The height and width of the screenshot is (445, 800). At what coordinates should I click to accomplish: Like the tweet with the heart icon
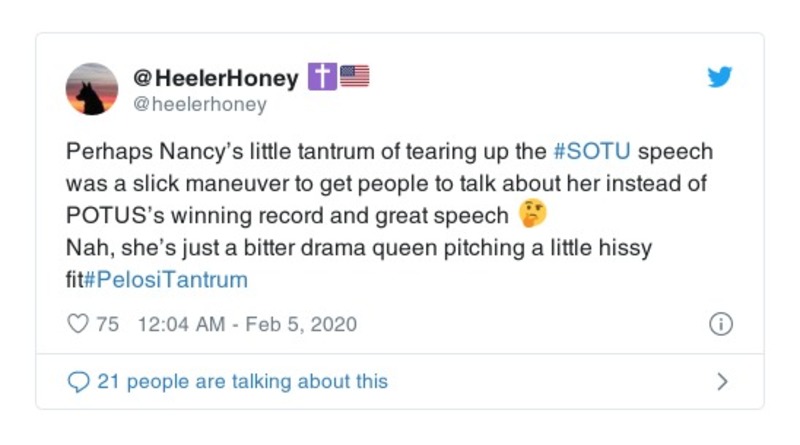(77, 324)
